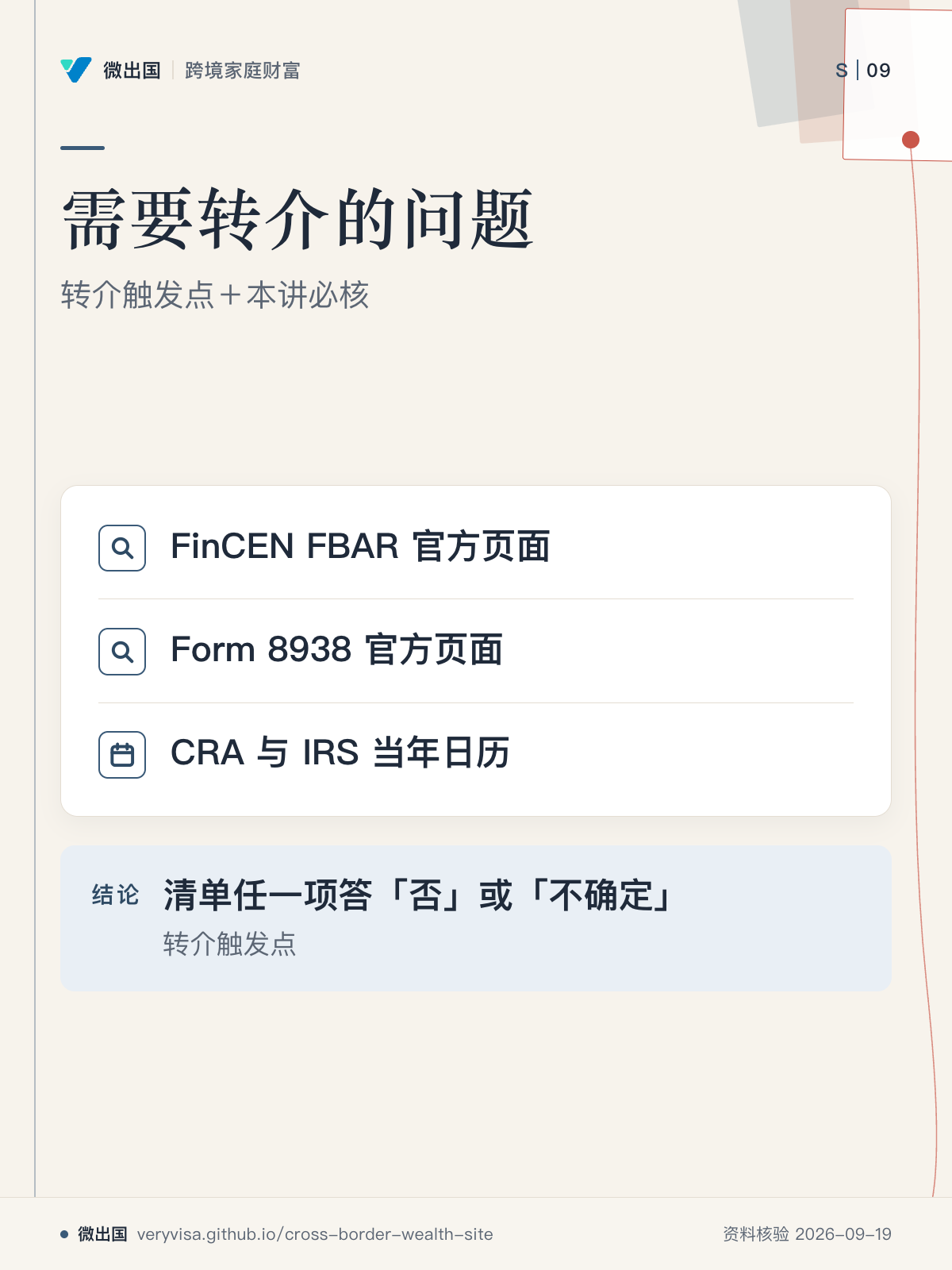Click the red dot on bookmark card
952x1270 pixels.
click(911, 140)
